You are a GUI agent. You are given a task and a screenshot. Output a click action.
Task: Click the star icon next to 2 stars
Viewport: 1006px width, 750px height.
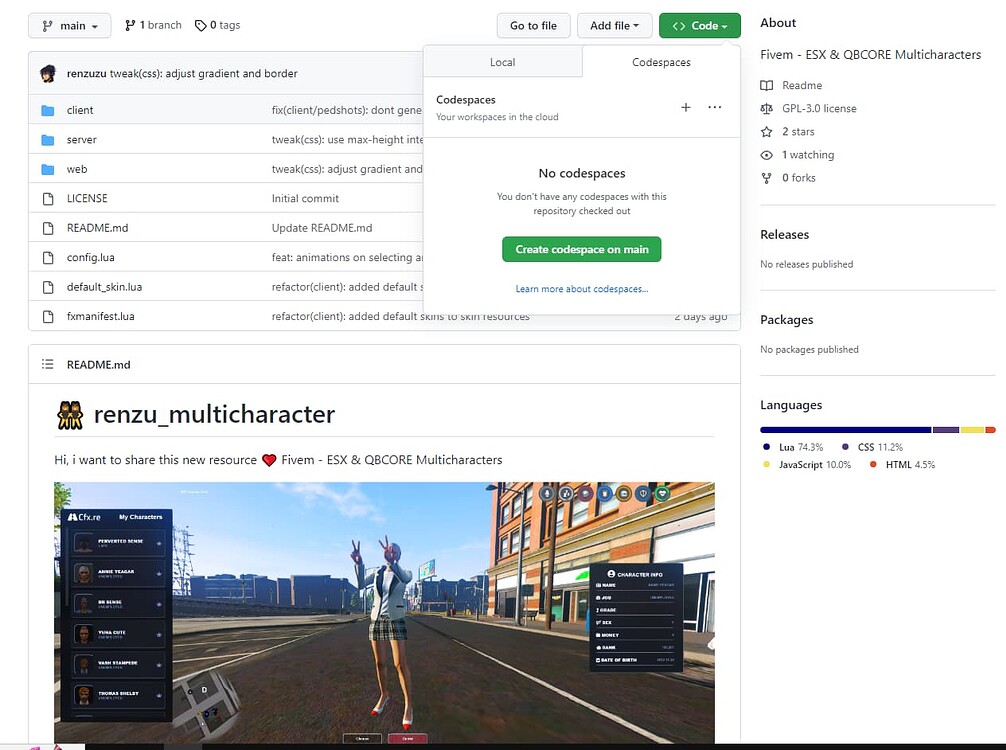pos(766,131)
